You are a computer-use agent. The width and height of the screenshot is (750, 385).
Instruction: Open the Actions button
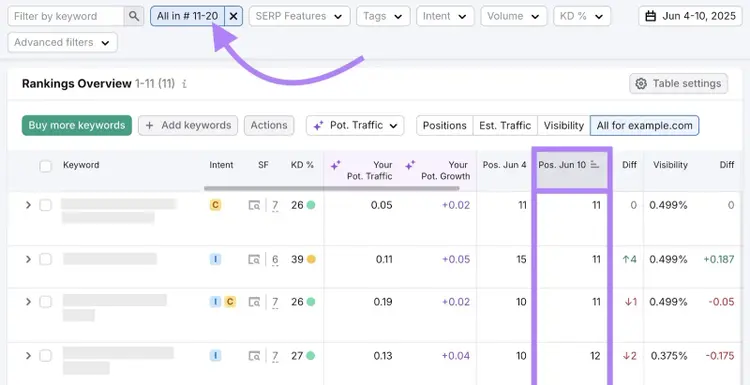tap(269, 125)
